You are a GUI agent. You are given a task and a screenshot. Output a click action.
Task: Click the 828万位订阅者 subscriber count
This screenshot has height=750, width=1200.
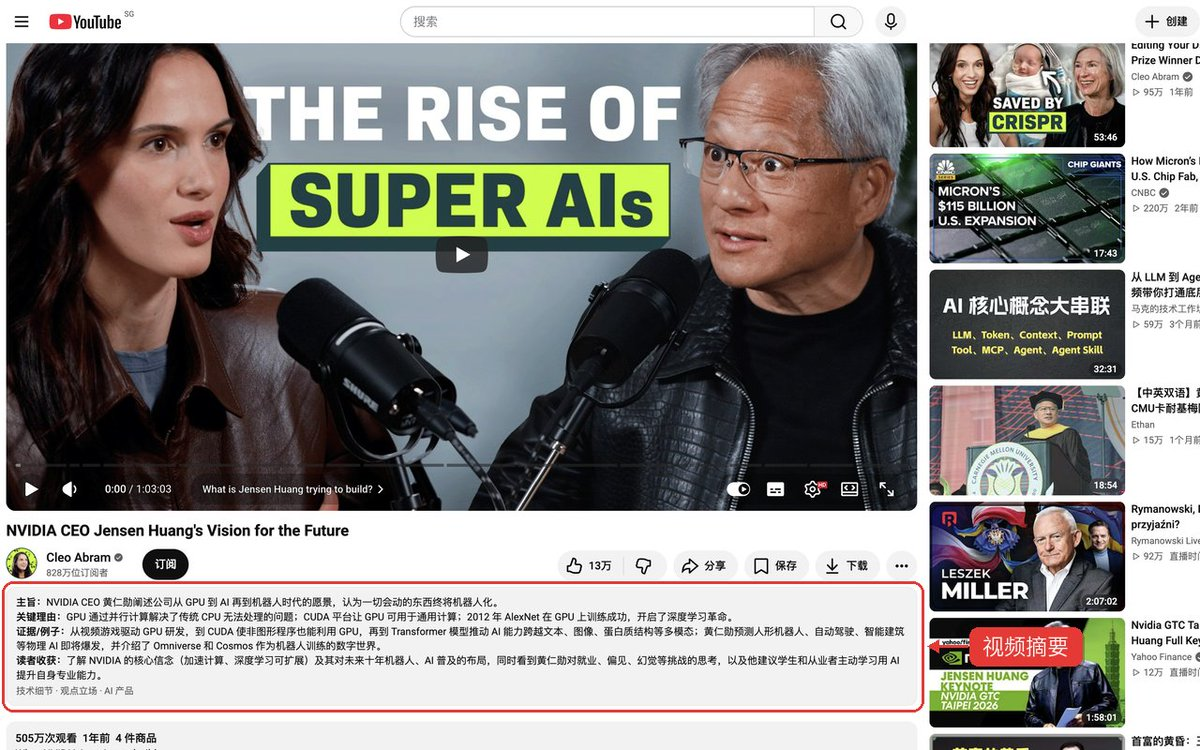pyautogui.click(x=77, y=573)
